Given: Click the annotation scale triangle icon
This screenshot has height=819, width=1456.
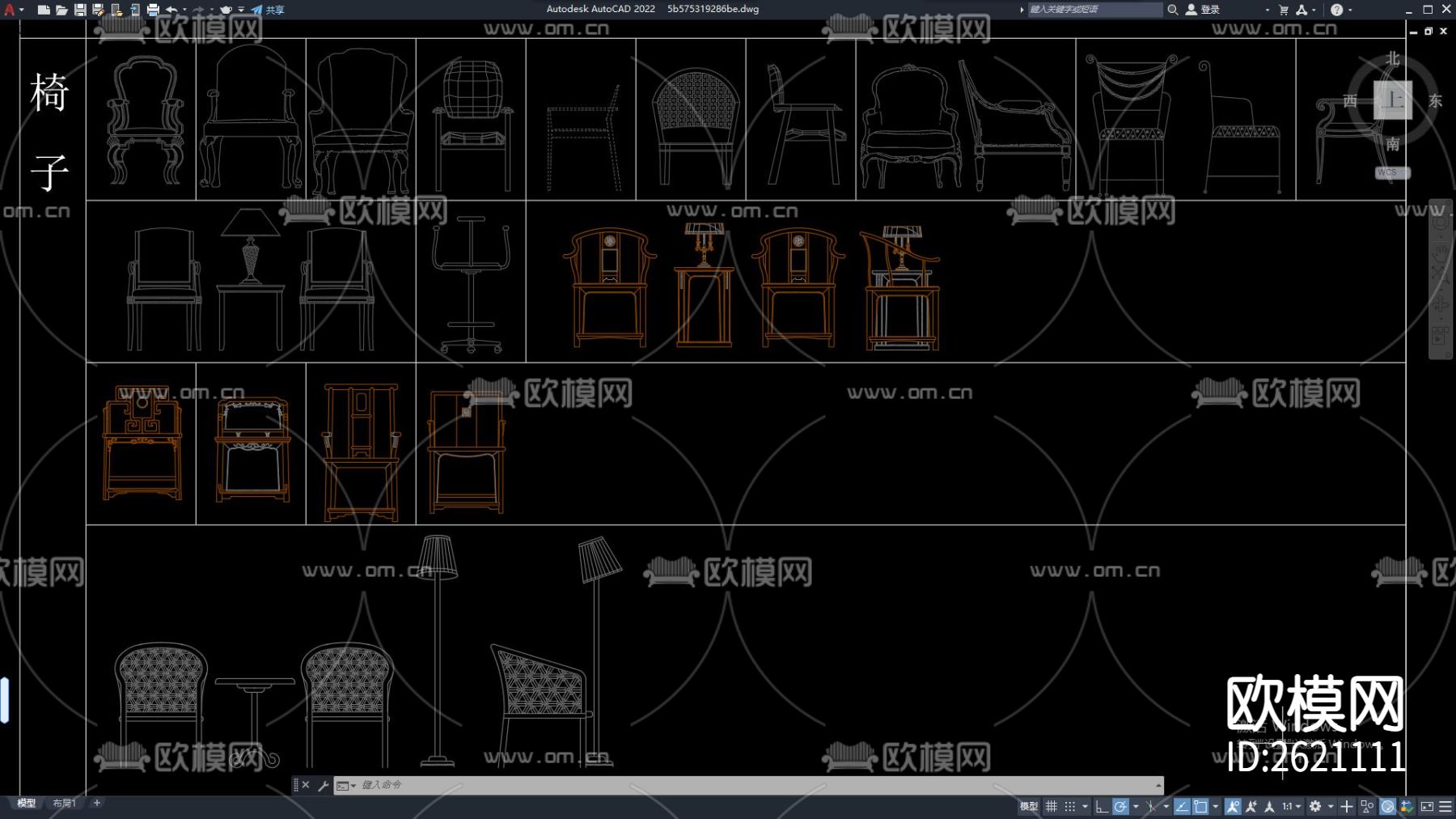Looking at the screenshot, I should [1269, 806].
